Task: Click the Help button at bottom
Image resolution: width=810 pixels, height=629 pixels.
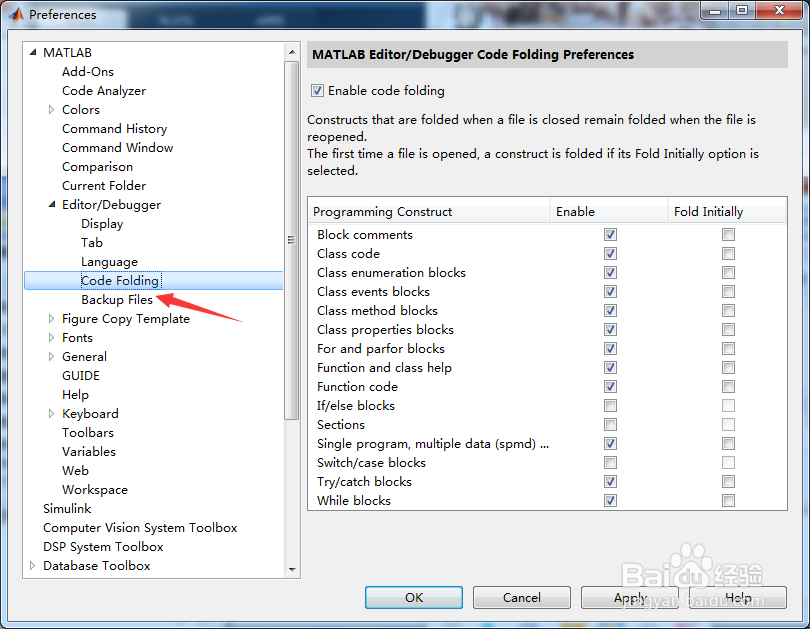Action: (x=738, y=597)
